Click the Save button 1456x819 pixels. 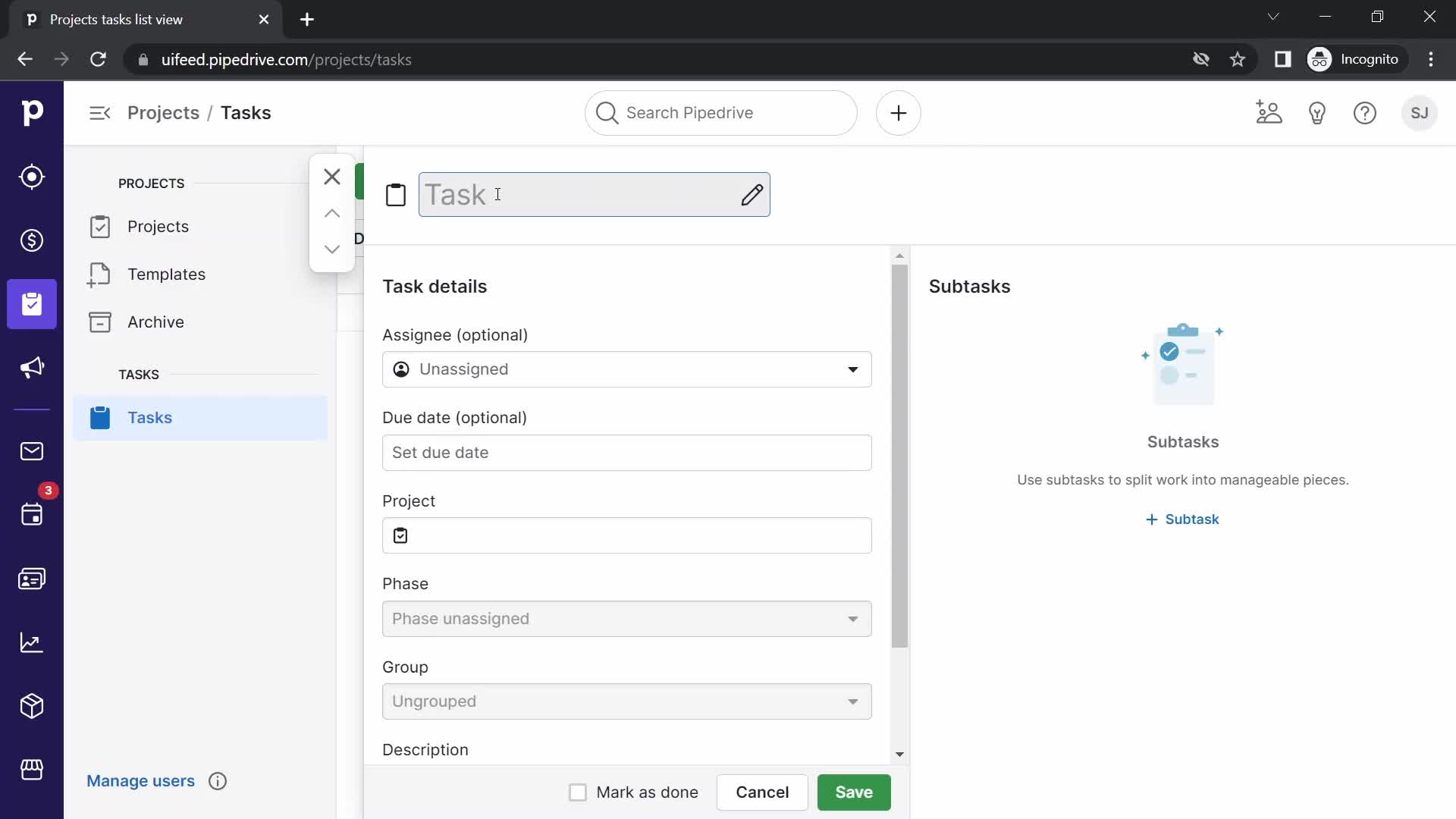click(x=855, y=792)
